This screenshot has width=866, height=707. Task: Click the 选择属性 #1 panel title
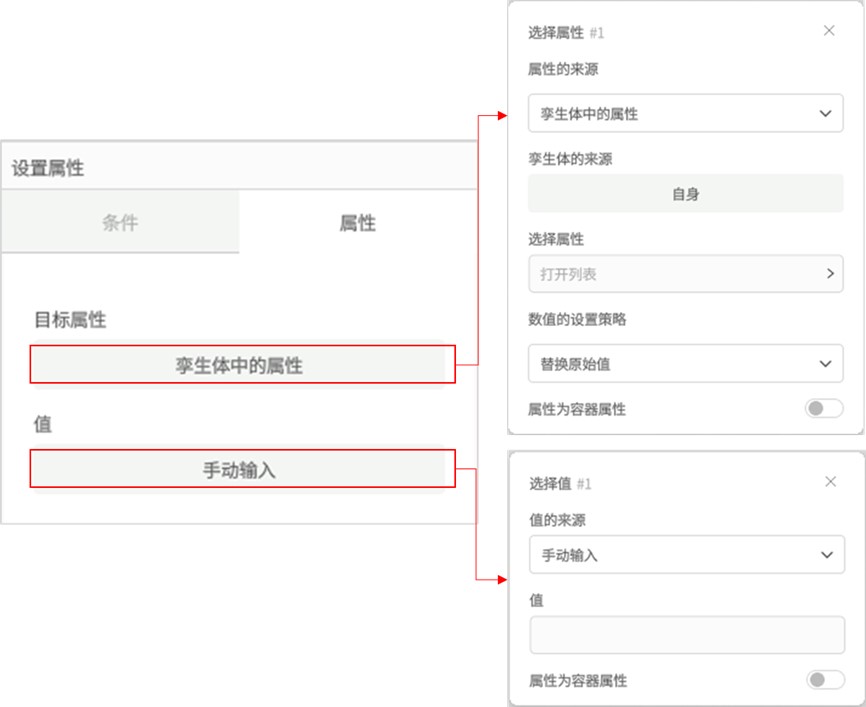(566, 33)
